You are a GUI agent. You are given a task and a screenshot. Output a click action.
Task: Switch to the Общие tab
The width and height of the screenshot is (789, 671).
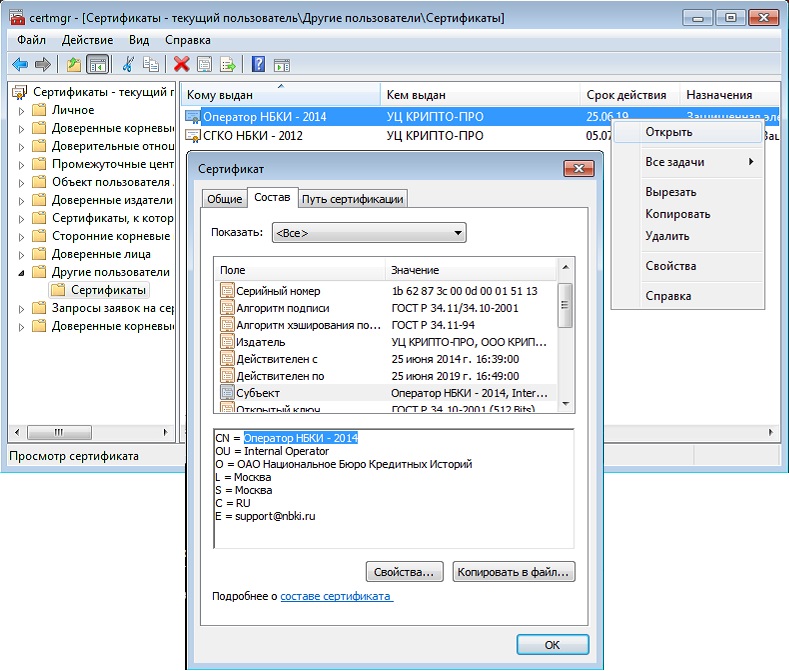point(224,199)
